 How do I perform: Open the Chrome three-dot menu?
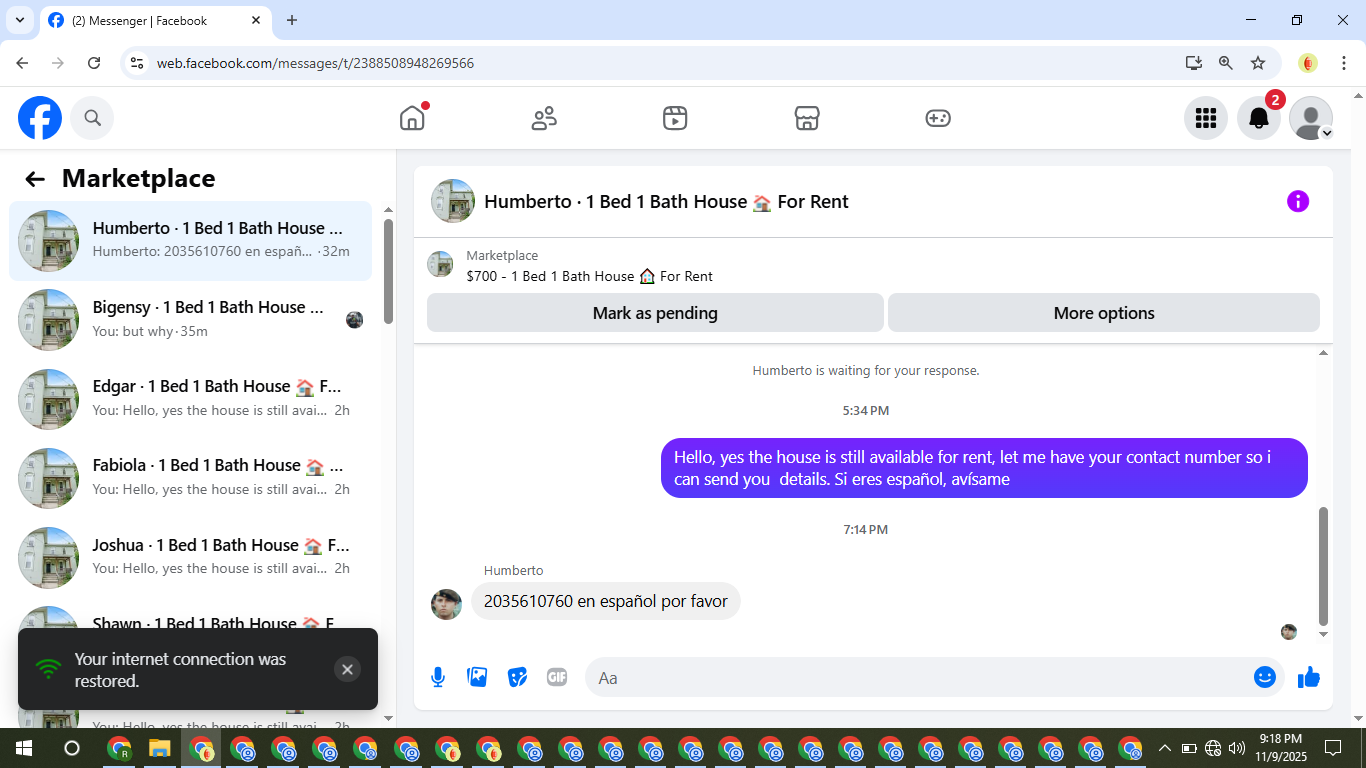point(1345,63)
